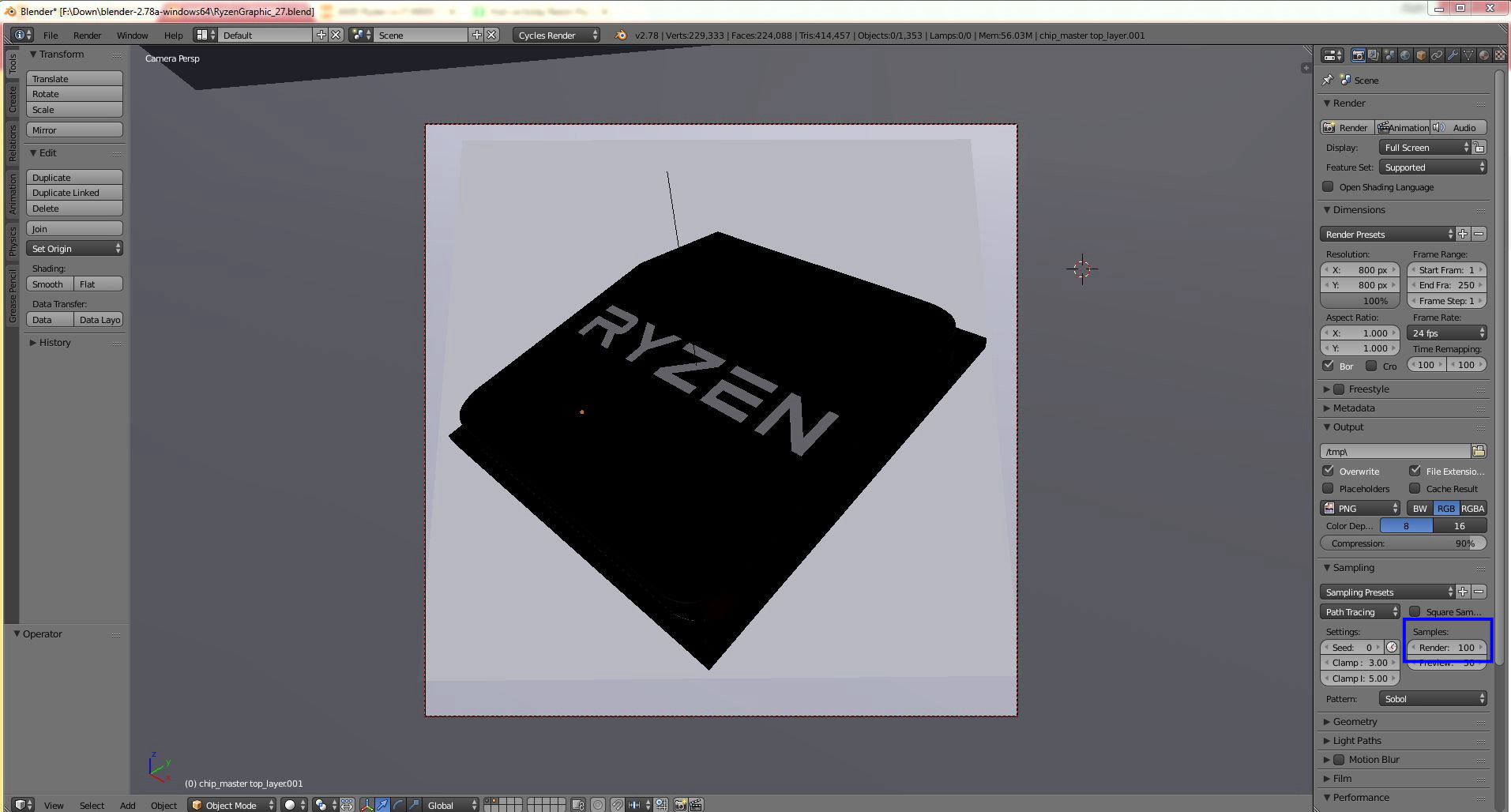The image size is (1511, 812).
Task: Click the pin icon beside Scene
Action: (1328, 80)
